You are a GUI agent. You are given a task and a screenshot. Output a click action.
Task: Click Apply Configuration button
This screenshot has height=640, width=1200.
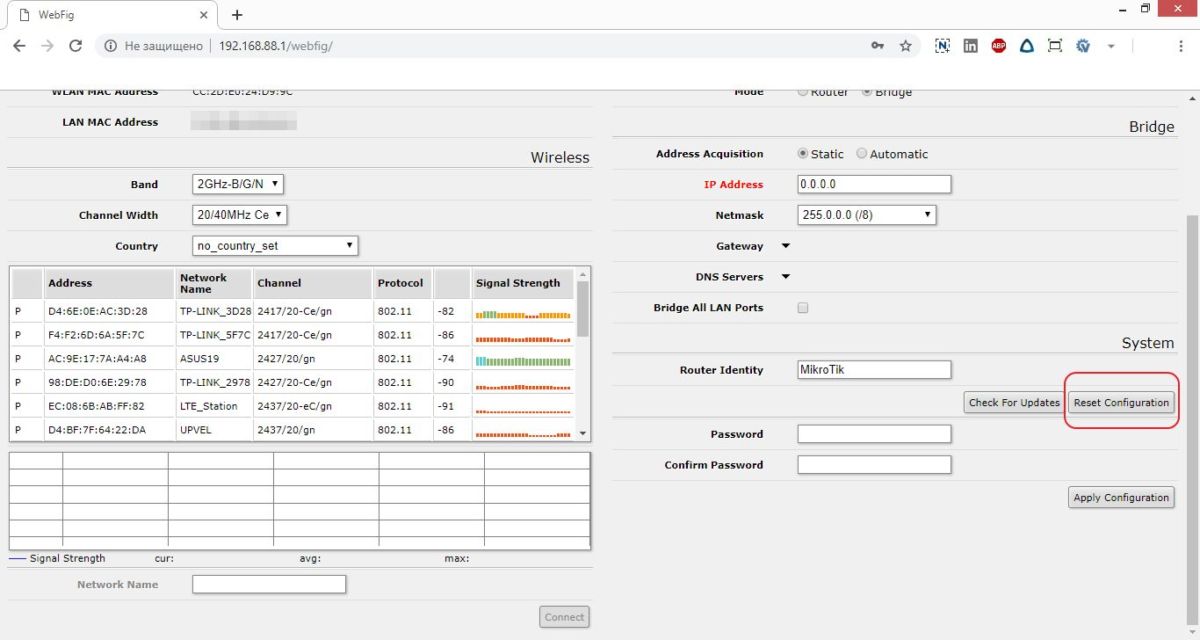click(x=1121, y=497)
